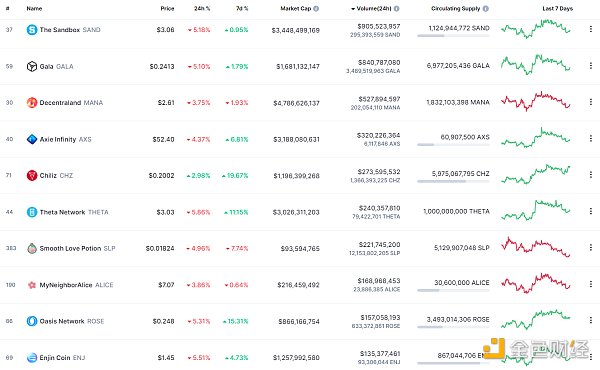This screenshot has width=600, height=370.
Task: Sort table by 7d % column header
Action: [x=242, y=8]
